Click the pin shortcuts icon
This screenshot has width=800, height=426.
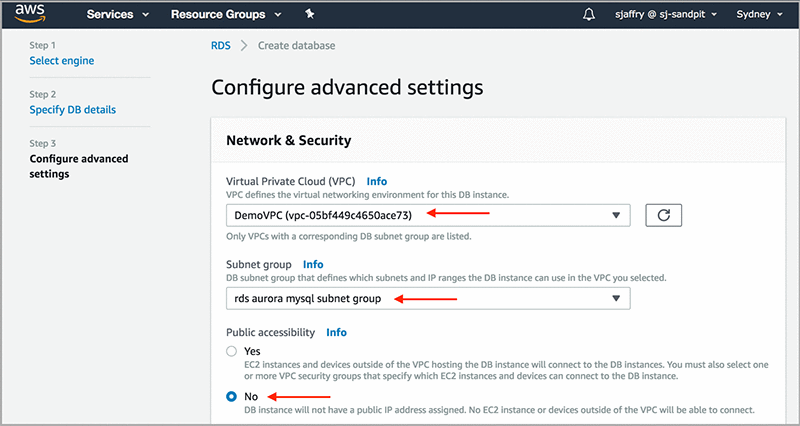click(309, 14)
